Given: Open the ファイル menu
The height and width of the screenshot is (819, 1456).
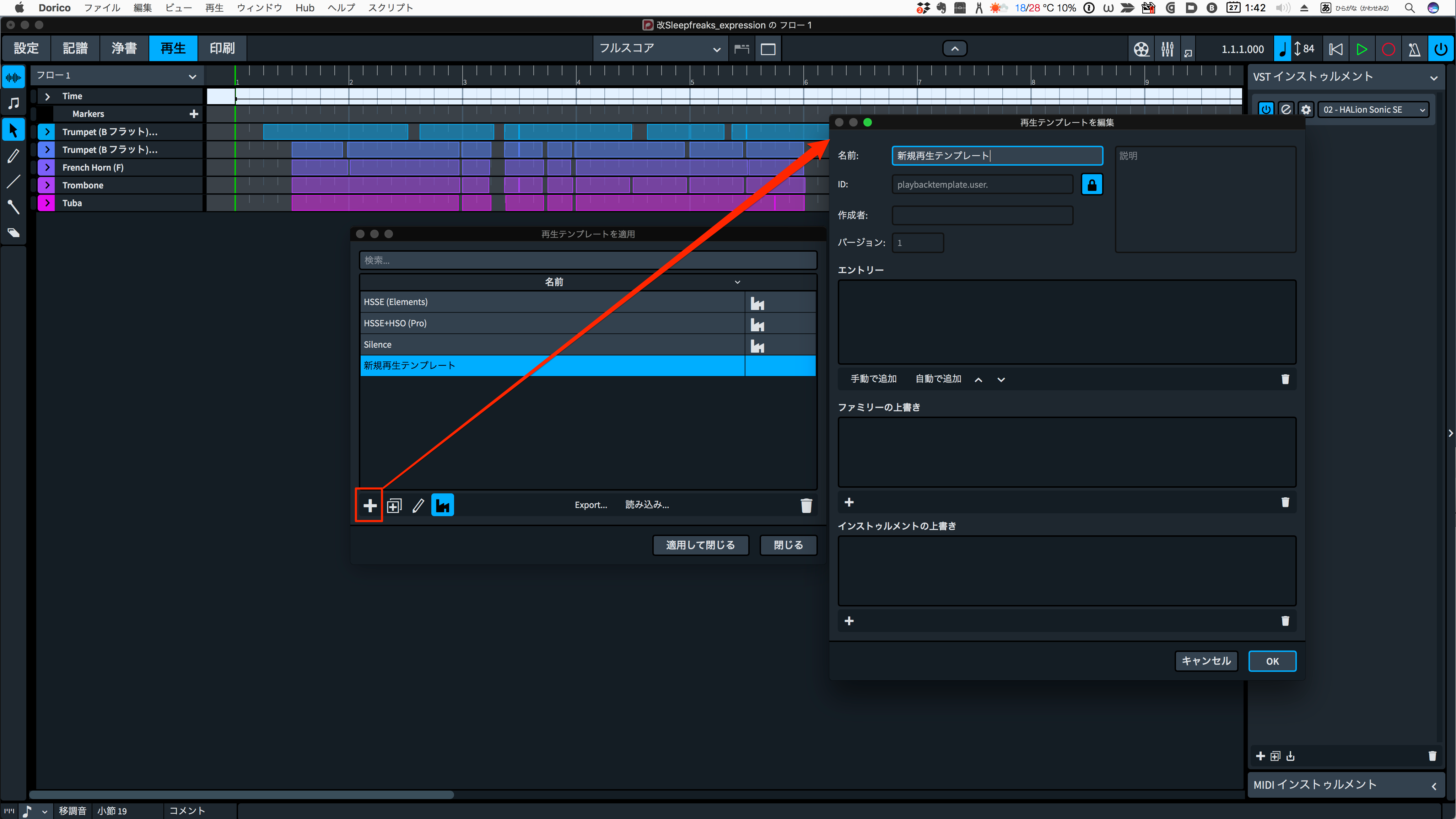Looking at the screenshot, I should (x=102, y=8).
